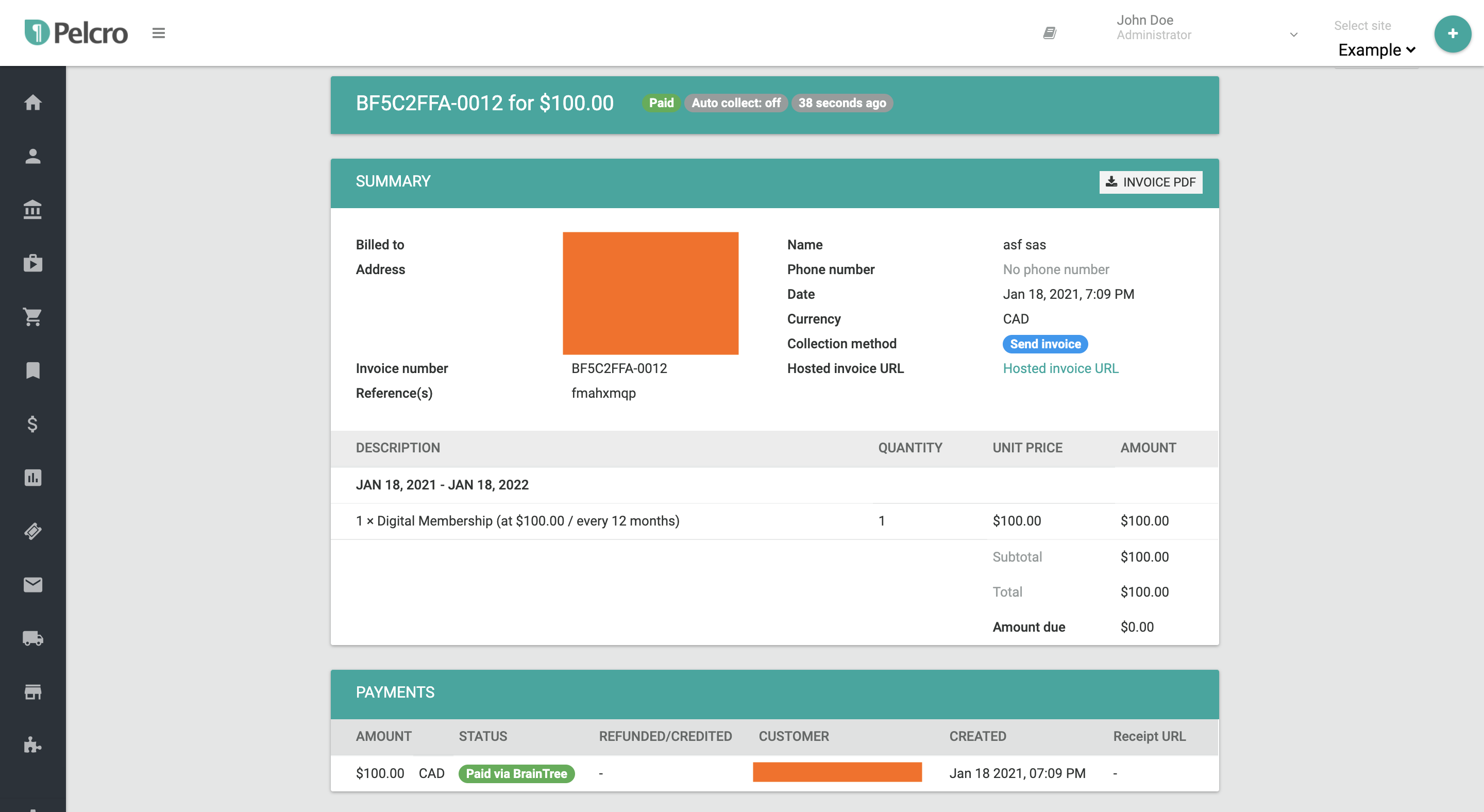Click the puzzle piece integrations icon
This screenshot has height=812, width=1484.
(x=33, y=745)
